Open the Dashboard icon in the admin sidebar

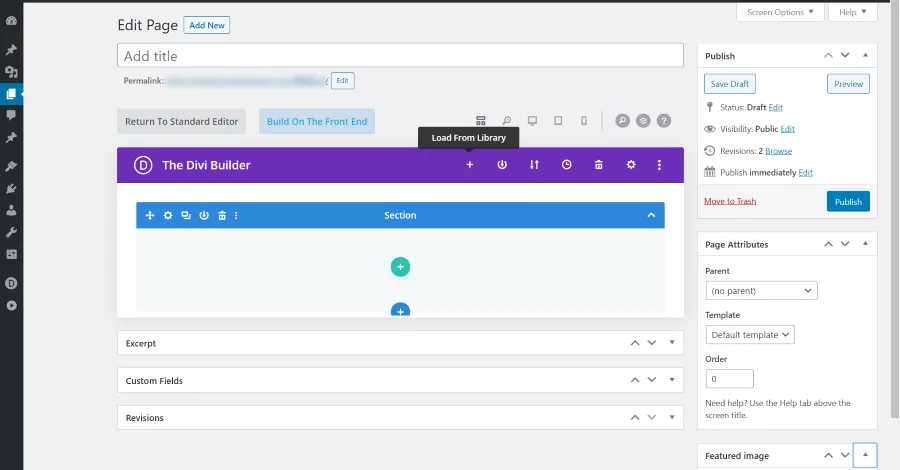11,21
